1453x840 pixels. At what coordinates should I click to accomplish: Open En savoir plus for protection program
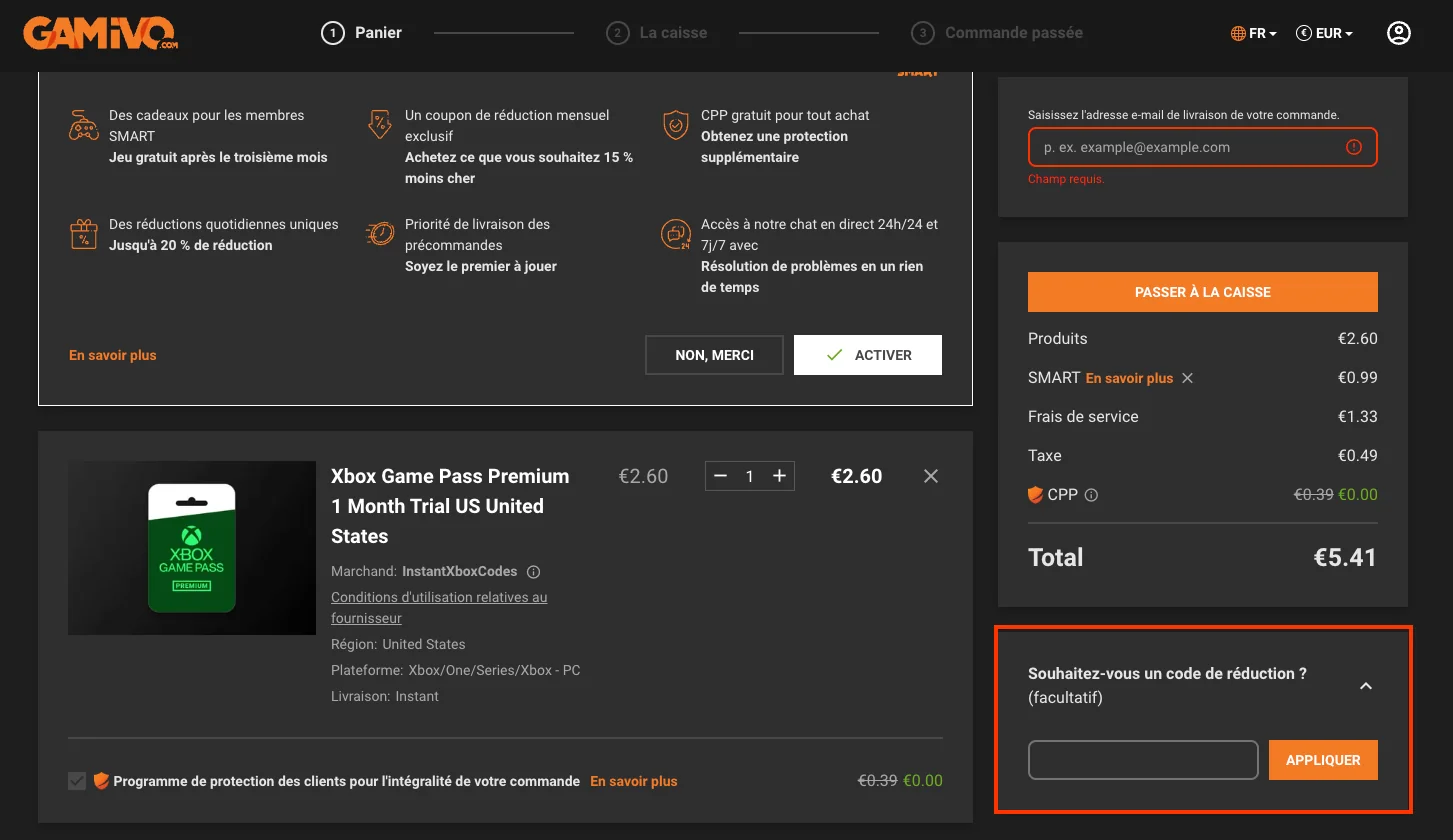[634, 781]
